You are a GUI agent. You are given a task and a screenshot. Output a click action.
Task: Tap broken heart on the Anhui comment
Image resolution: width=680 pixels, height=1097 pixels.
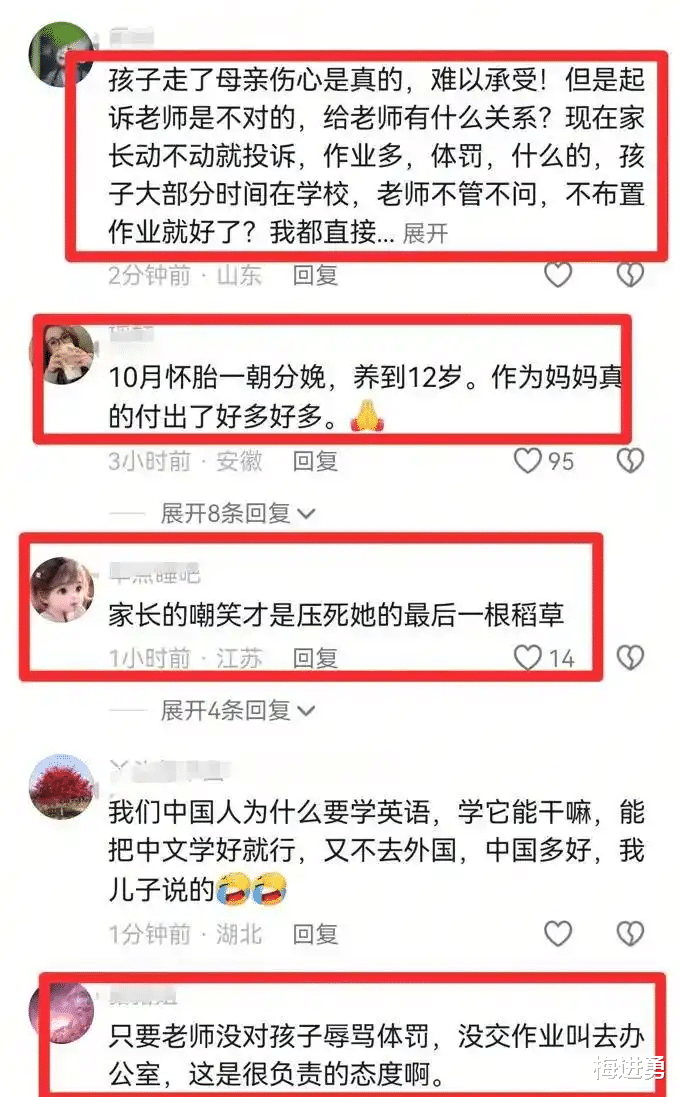point(630,460)
